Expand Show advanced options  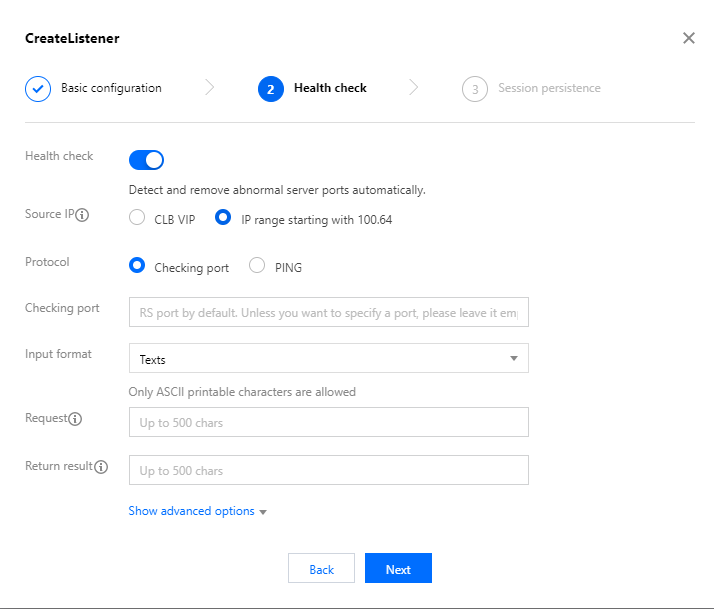[197, 511]
